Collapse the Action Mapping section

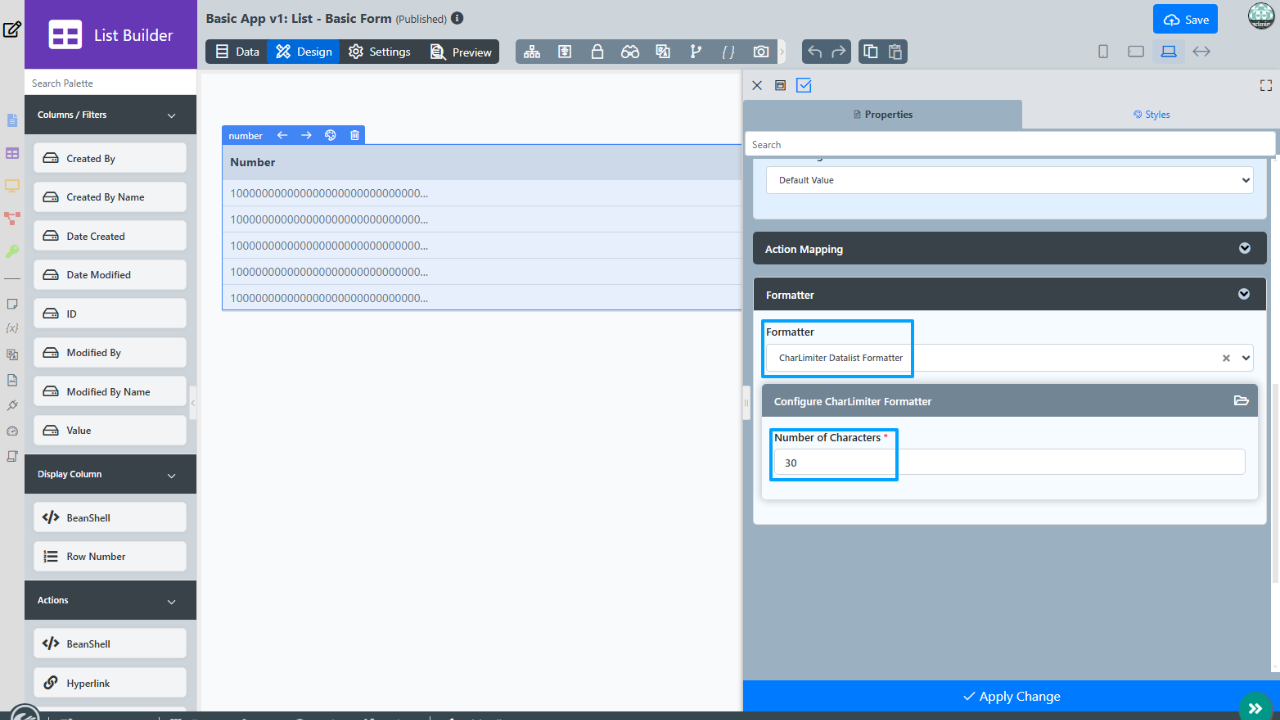click(x=1244, y=249)
